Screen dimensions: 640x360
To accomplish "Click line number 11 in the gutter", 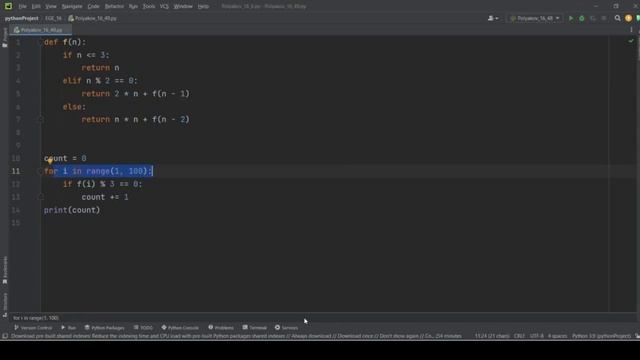I will tap(16, 171).
